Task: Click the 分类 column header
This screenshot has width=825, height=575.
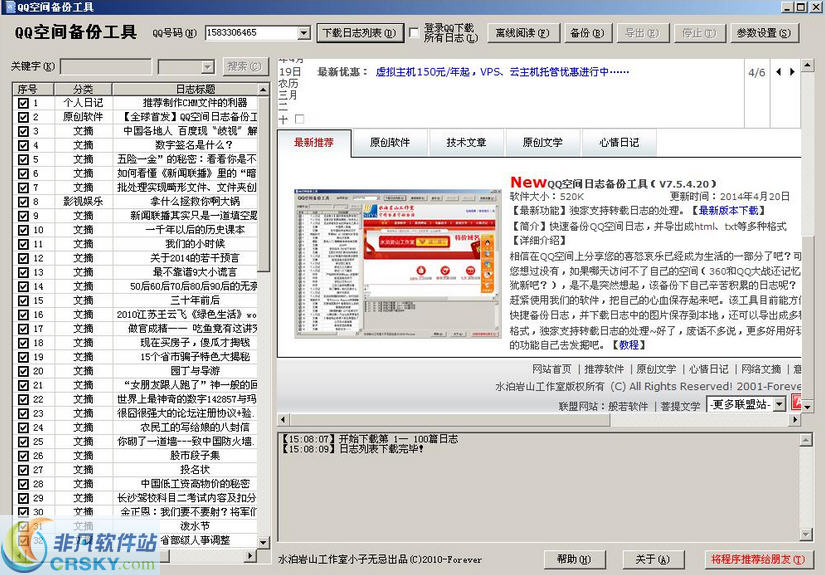Action: (83, 89)
